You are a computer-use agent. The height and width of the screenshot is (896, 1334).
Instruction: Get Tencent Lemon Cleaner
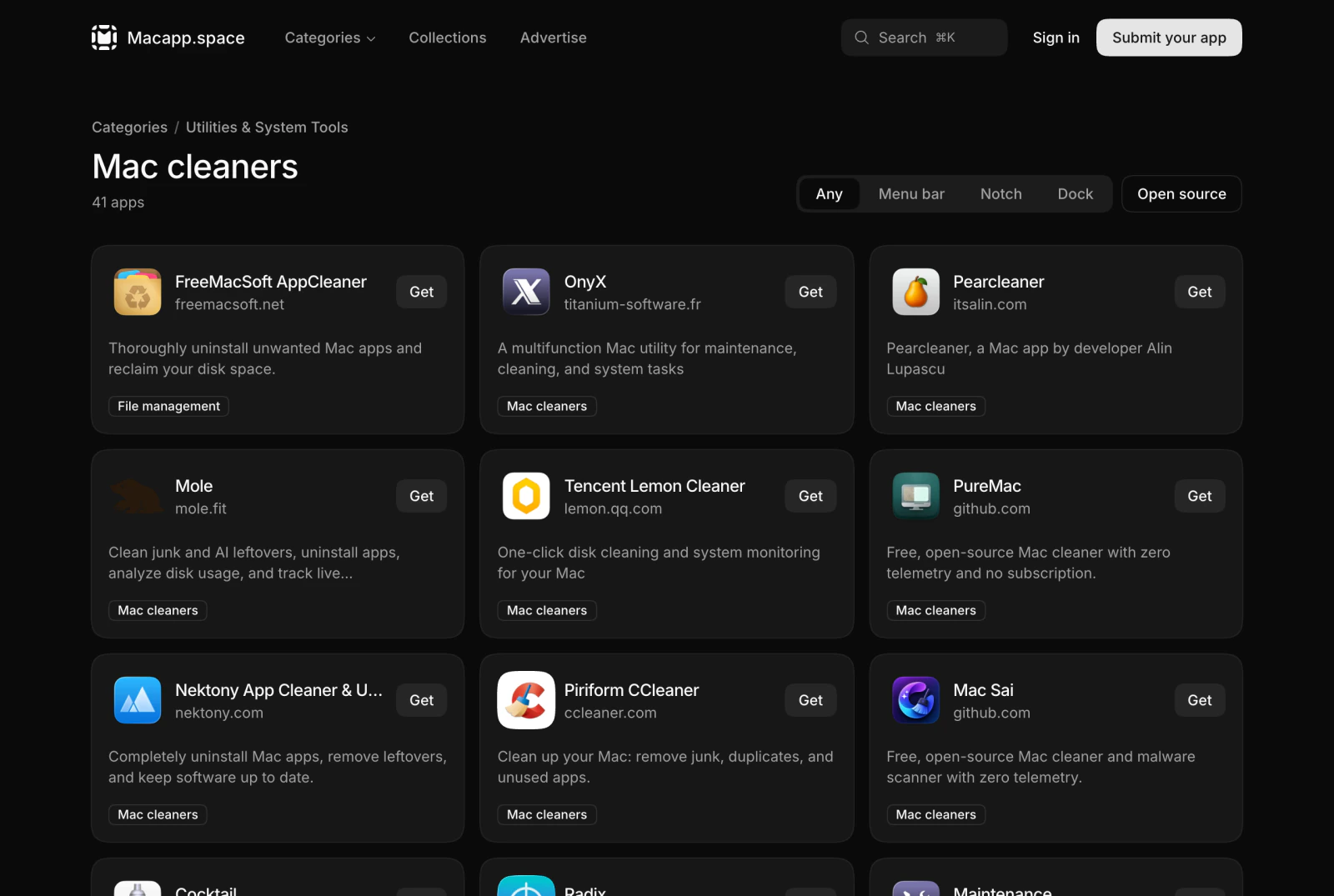[810, 496]
